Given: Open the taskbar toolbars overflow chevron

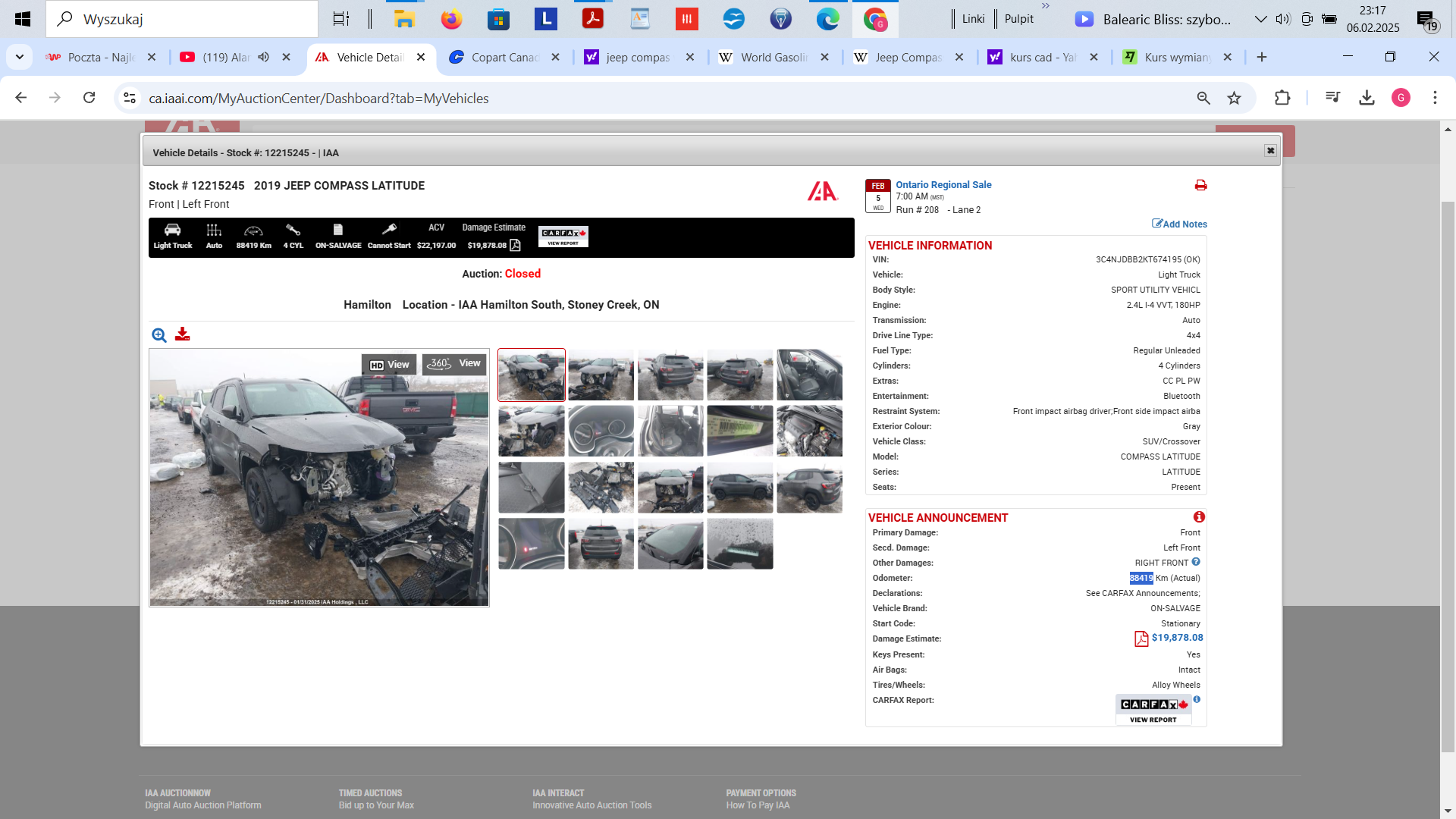Looking at the screenshot, I should click(x=1046, y=6).
